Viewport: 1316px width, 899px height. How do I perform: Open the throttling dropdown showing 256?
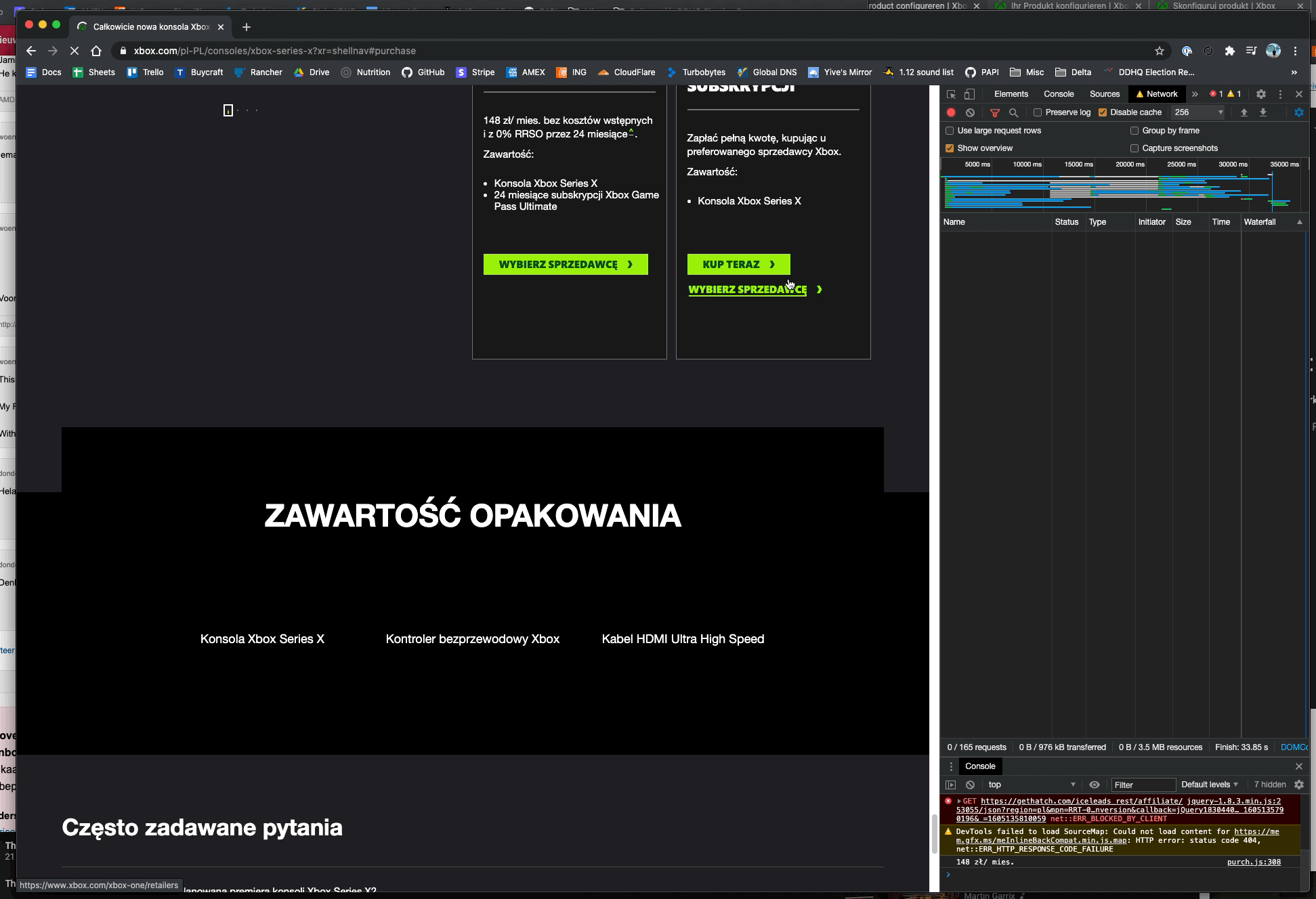(1198, 112)
